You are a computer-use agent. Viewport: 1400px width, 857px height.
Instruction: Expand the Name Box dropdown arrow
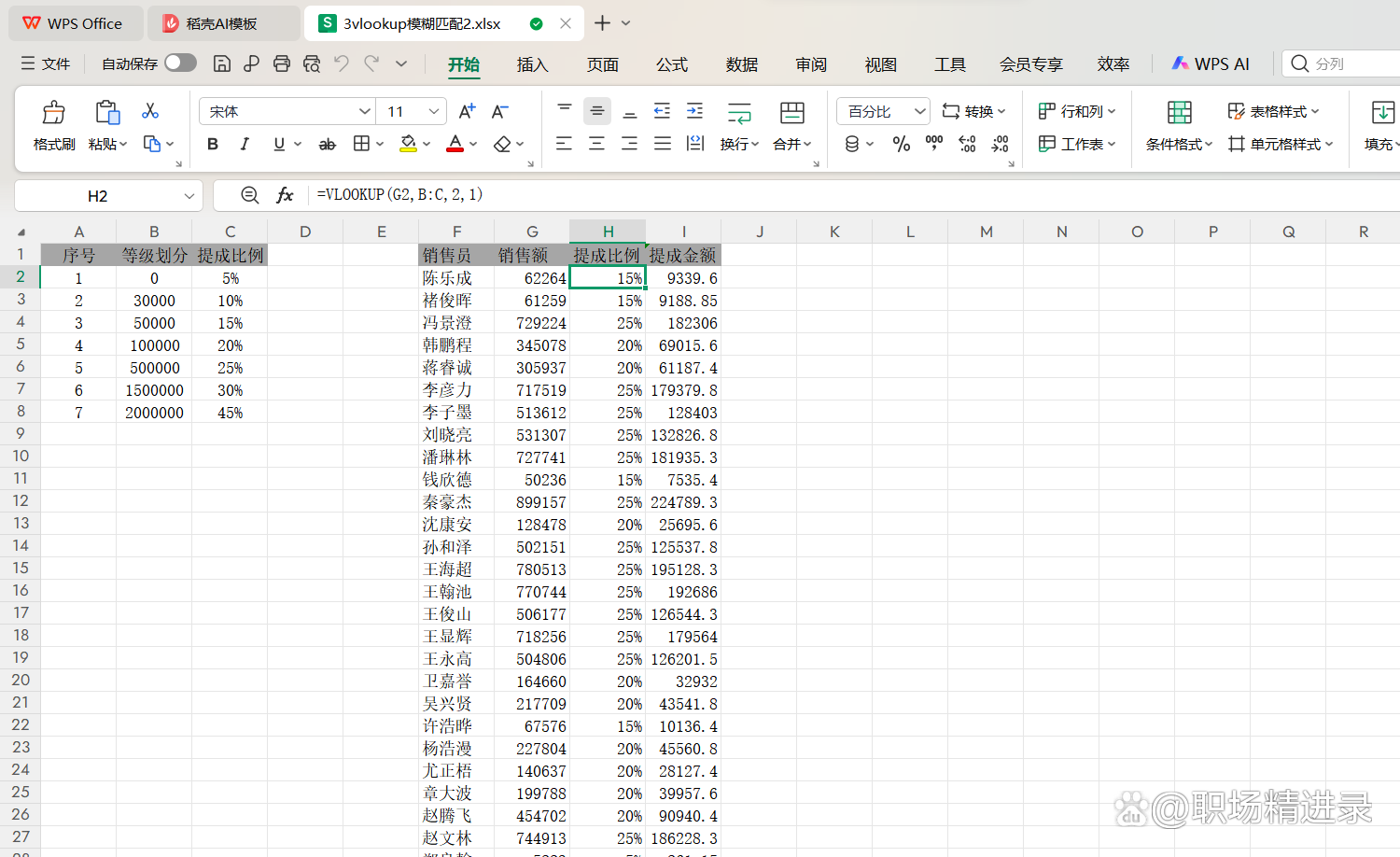tap(189, 196)
